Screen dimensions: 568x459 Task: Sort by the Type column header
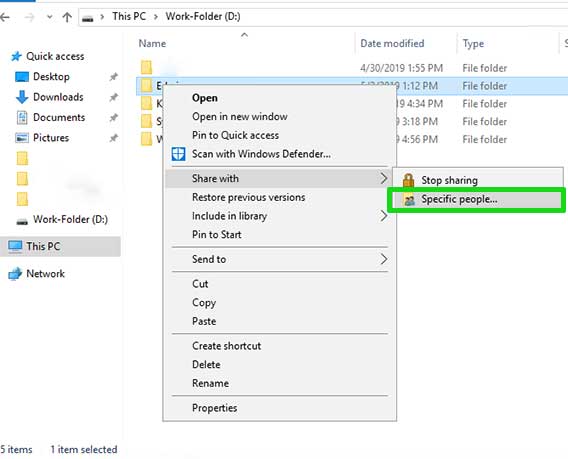click(x=473, y=43)
